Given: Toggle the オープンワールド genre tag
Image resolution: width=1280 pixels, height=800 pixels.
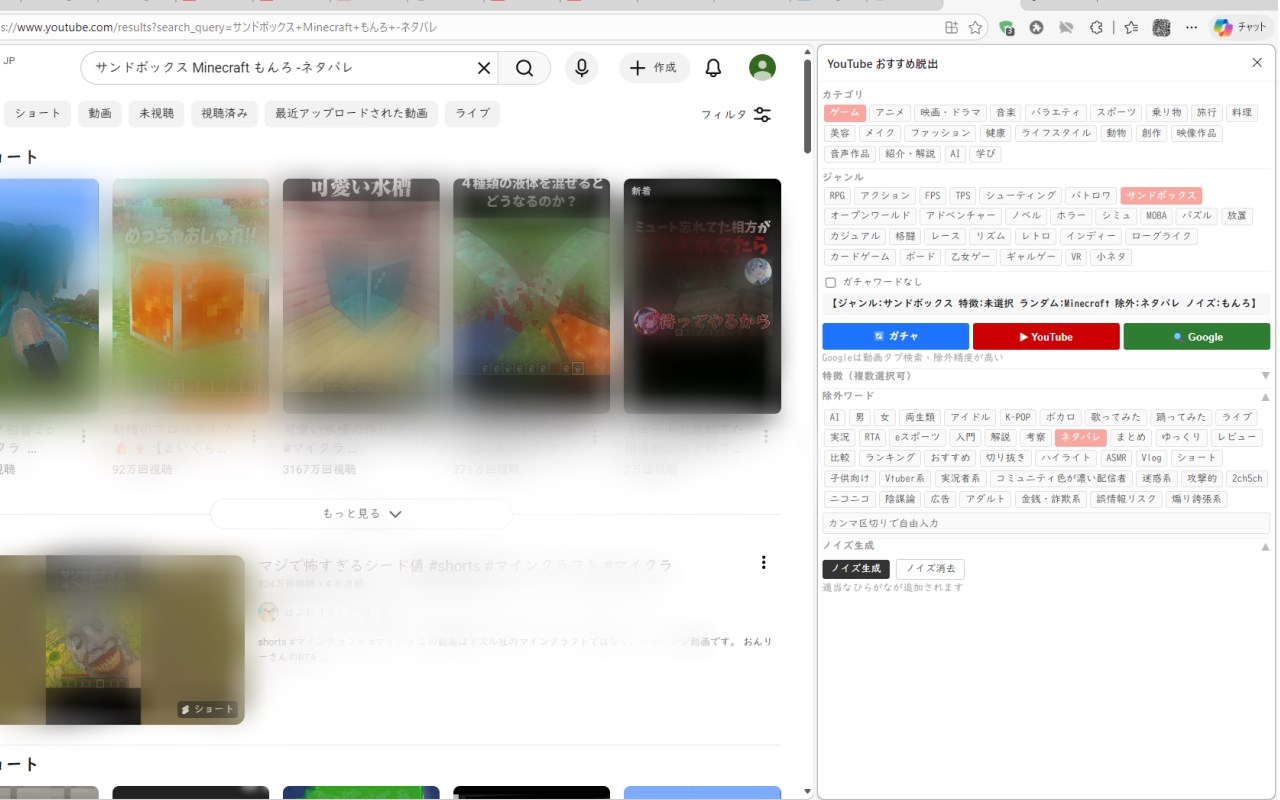Looking at the screenshot, I should pos(869,216).
